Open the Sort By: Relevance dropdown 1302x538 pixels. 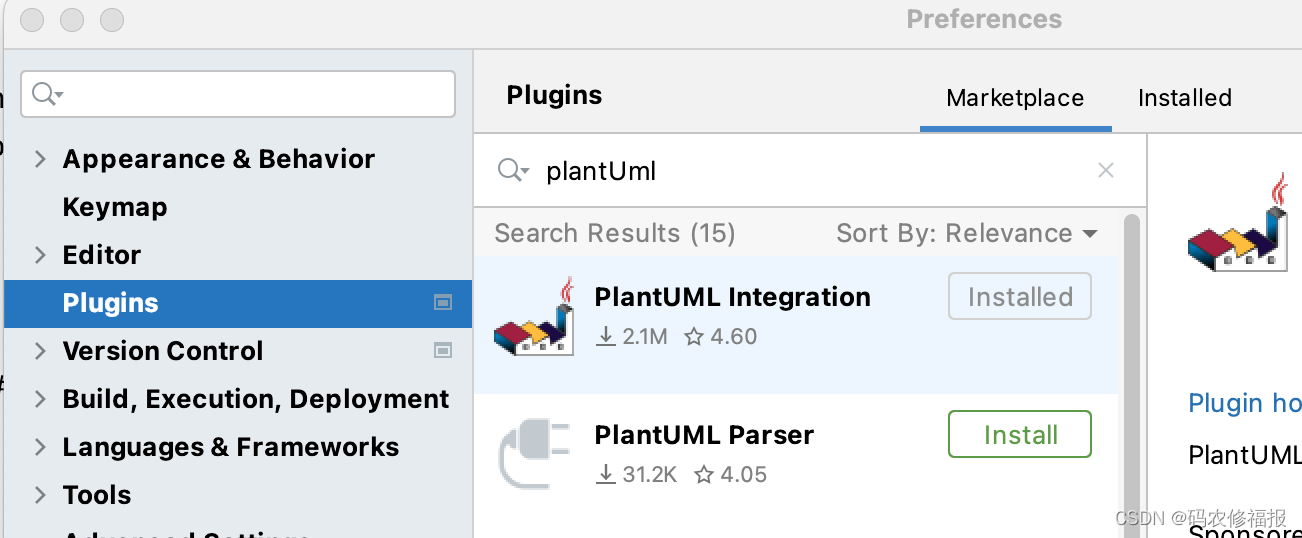click(x=967, y=234)
